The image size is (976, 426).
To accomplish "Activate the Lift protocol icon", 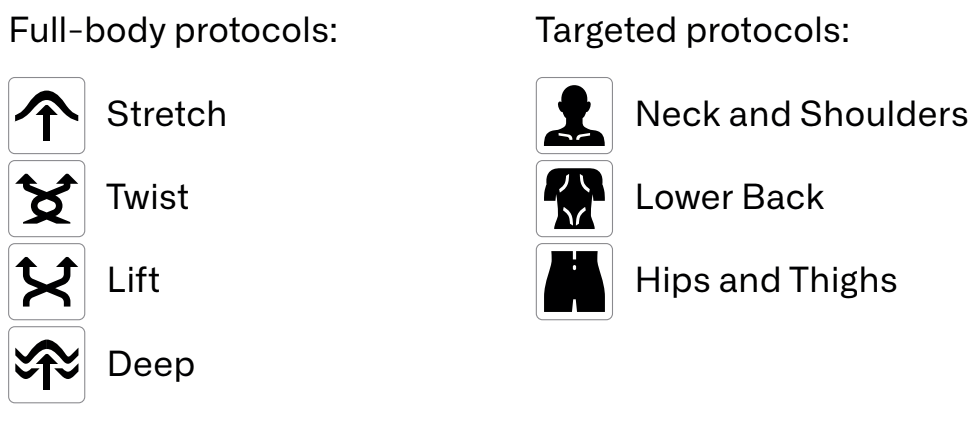I will point(47,282).
